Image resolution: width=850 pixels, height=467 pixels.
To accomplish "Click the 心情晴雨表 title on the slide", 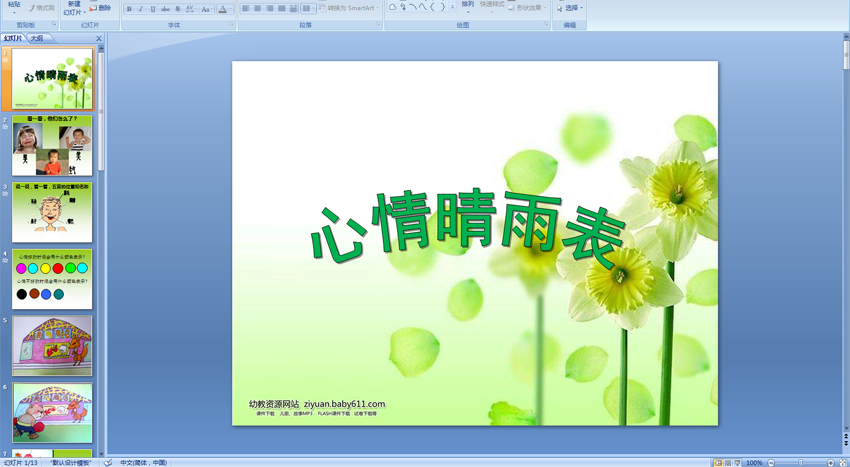I will (468, 229).
